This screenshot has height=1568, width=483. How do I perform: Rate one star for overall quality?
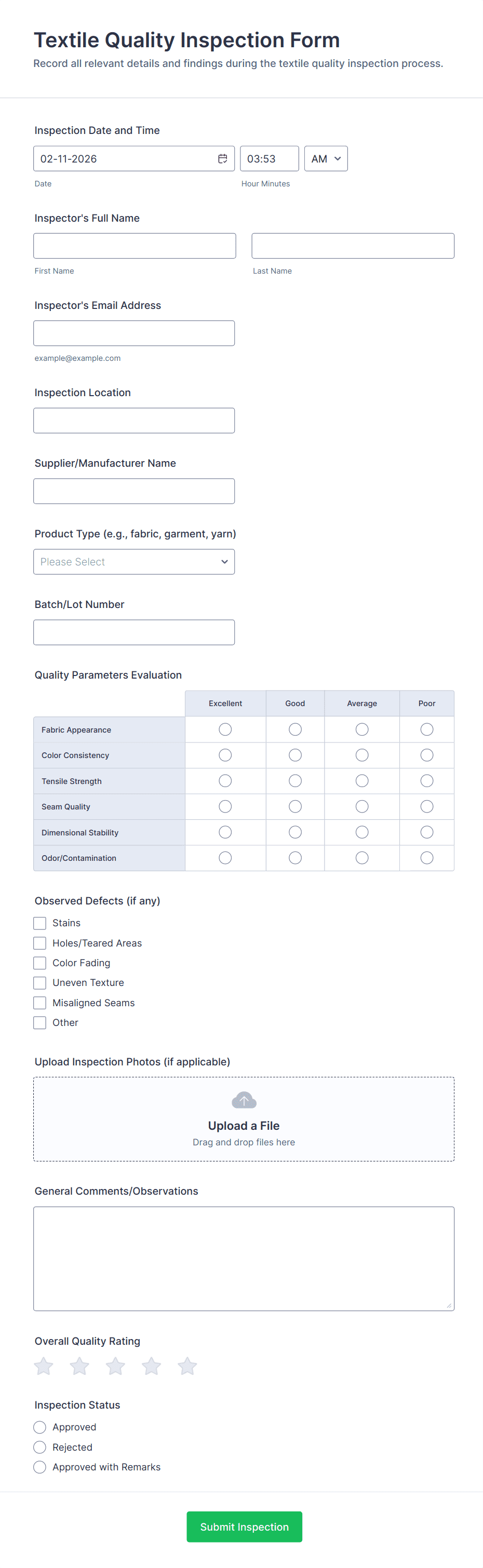[x=44, y=1366]
